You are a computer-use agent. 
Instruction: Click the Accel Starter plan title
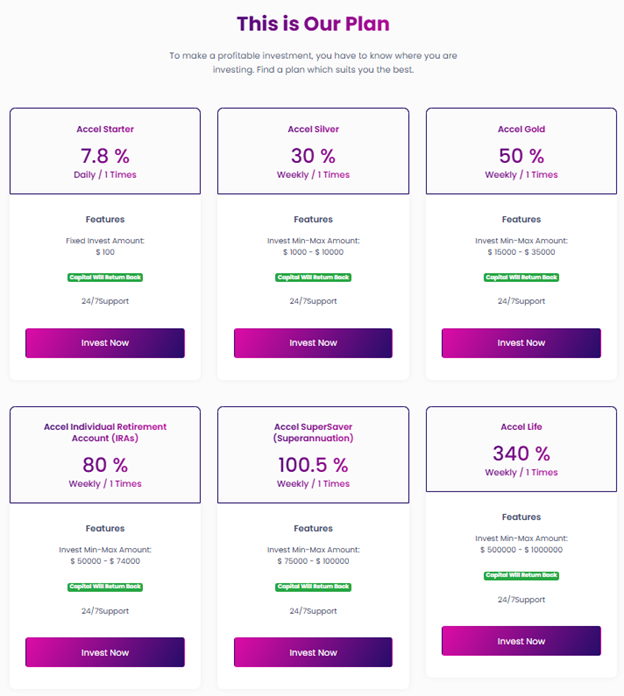105,129
